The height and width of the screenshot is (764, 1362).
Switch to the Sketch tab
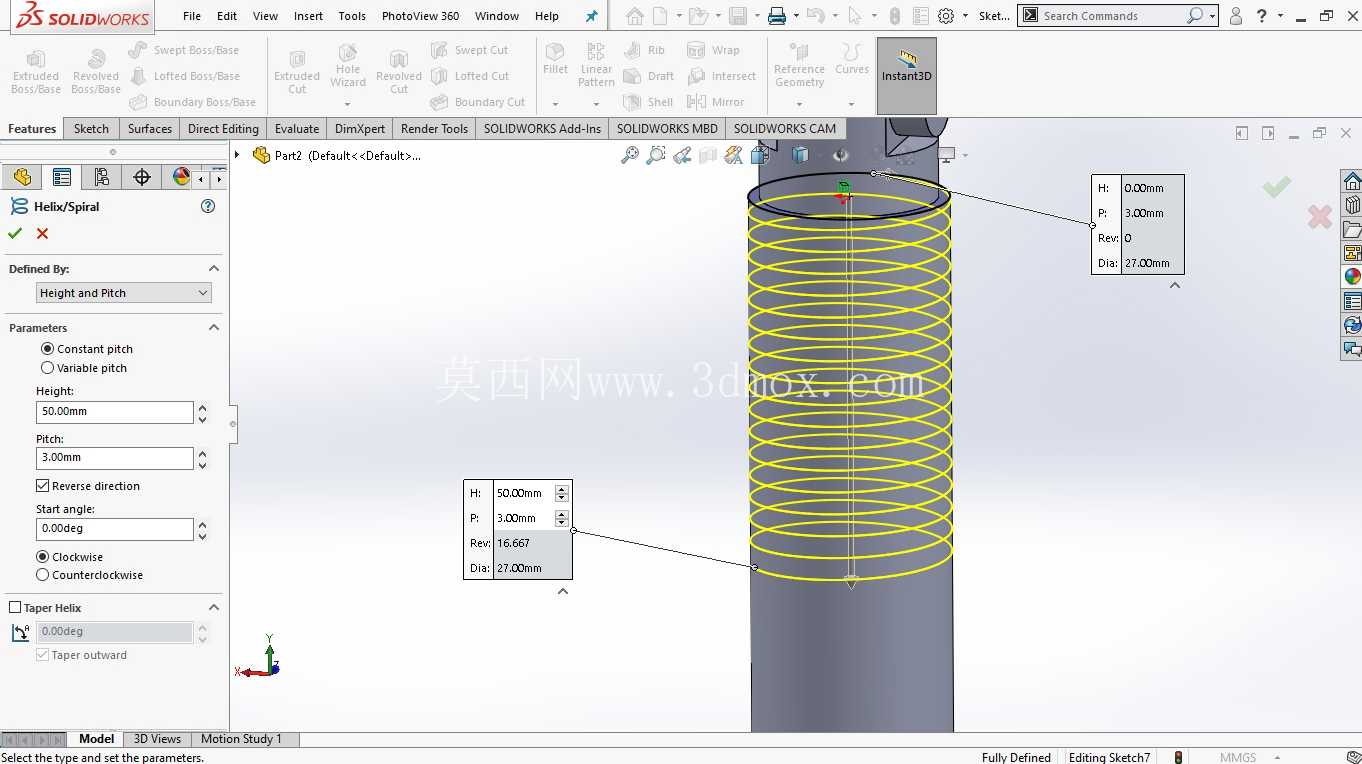point(91,129)
